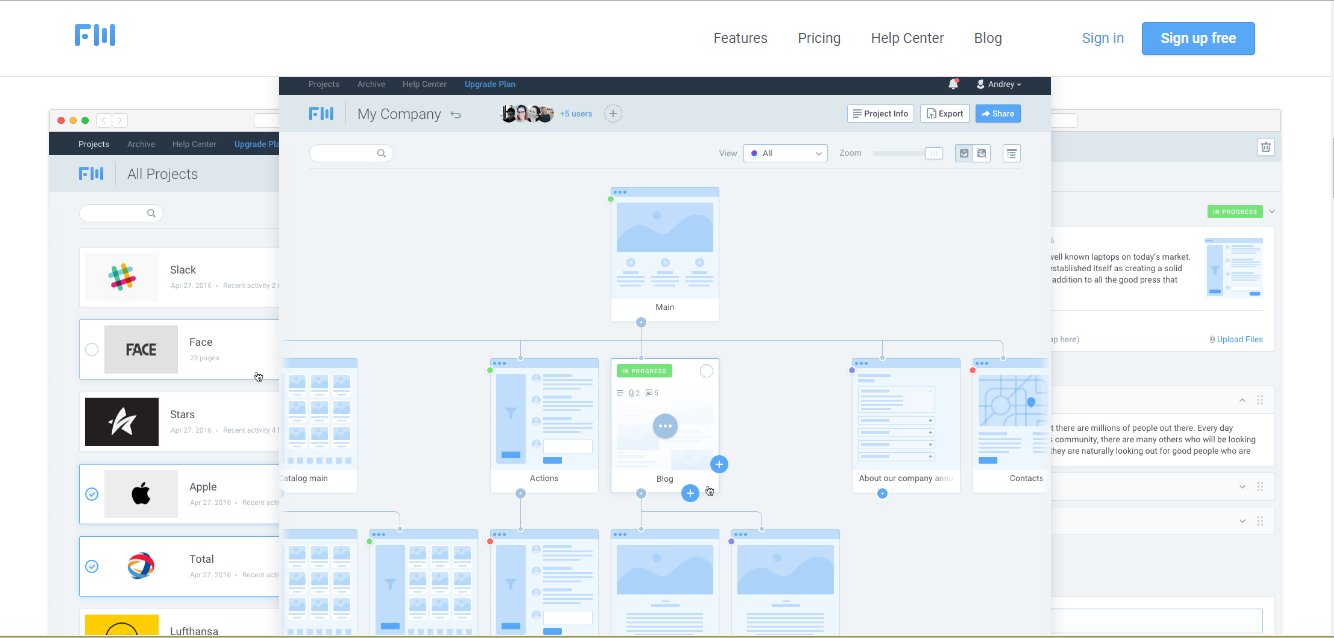The width and height of the screenshot is (1334, 638).
Task: Open the Archive menu item
Action: (371, 84)
